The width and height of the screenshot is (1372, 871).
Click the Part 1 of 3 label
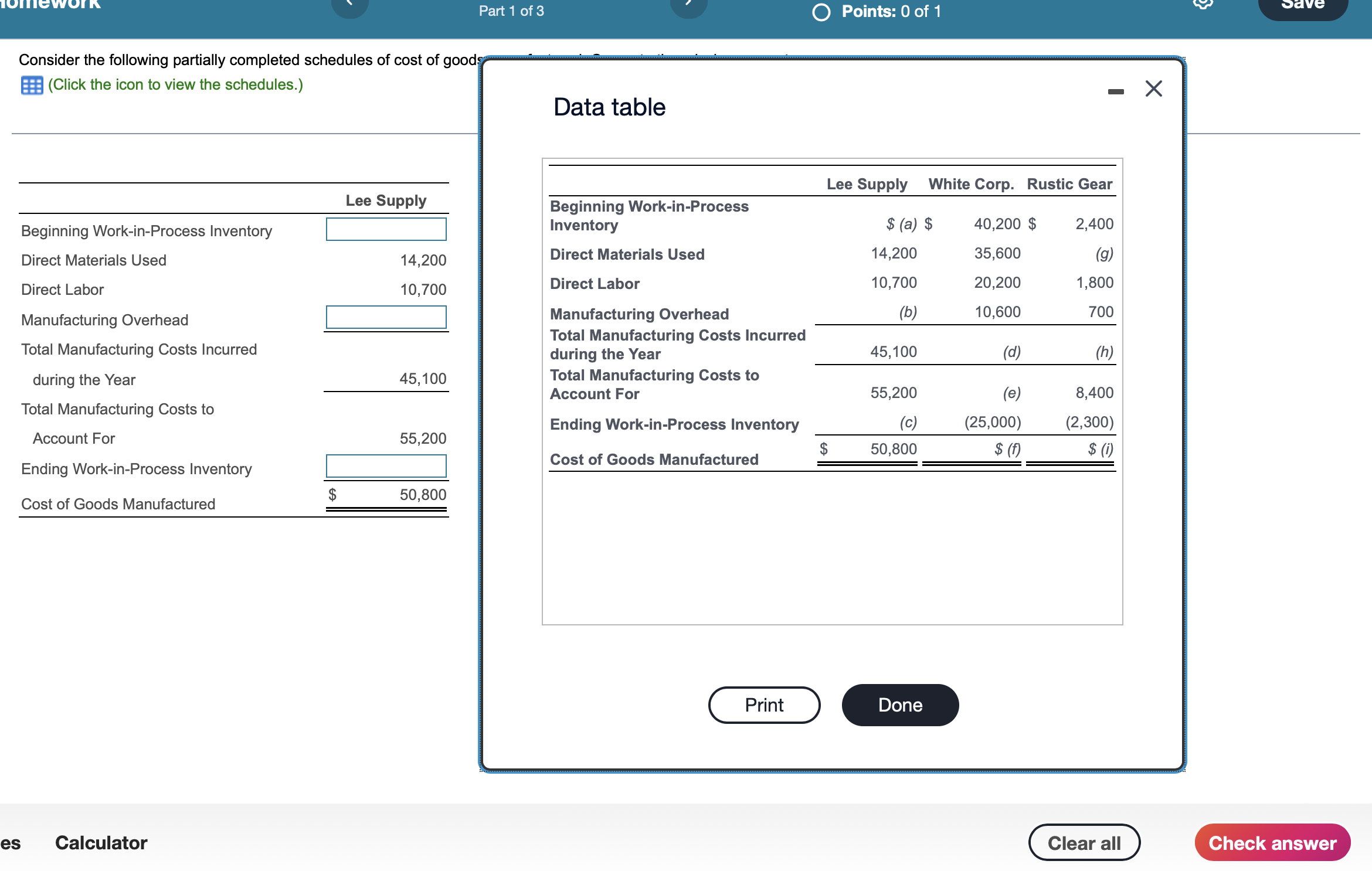click(511, 11)
